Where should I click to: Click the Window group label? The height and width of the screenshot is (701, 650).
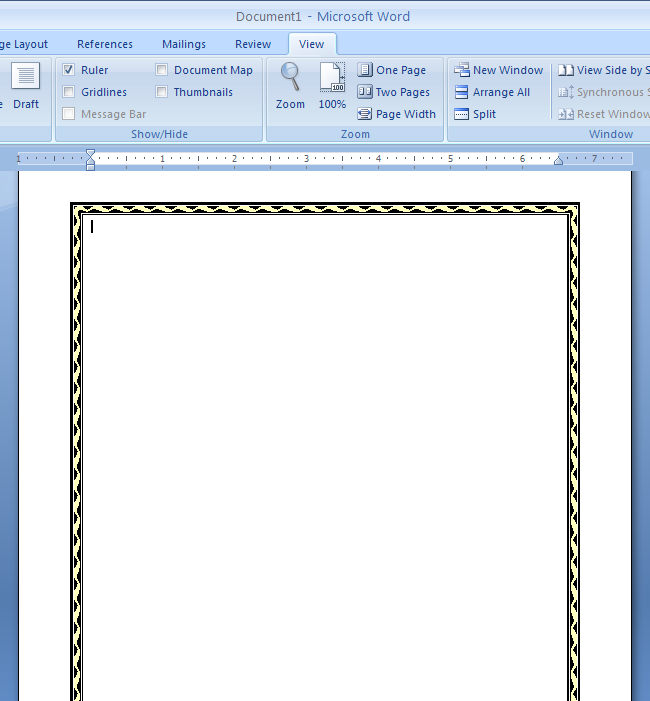pos(611,134)
